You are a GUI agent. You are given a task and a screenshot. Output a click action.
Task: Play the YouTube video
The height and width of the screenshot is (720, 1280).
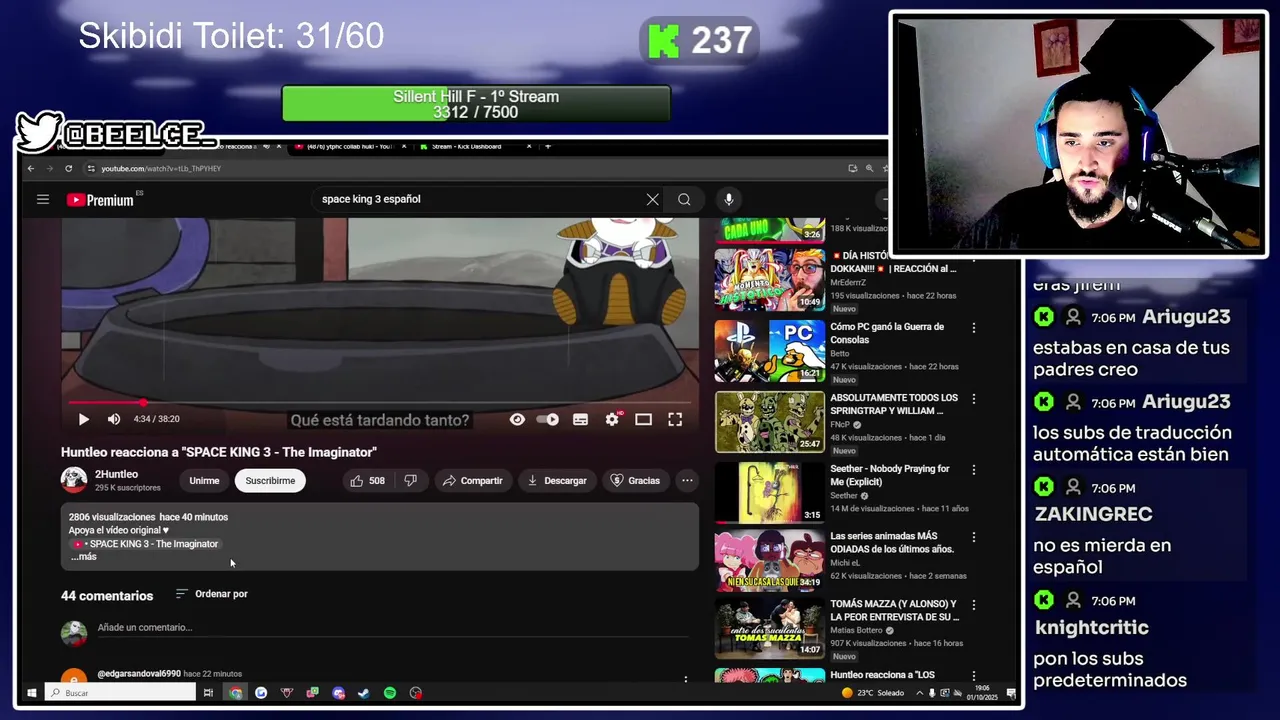point(84,420)
